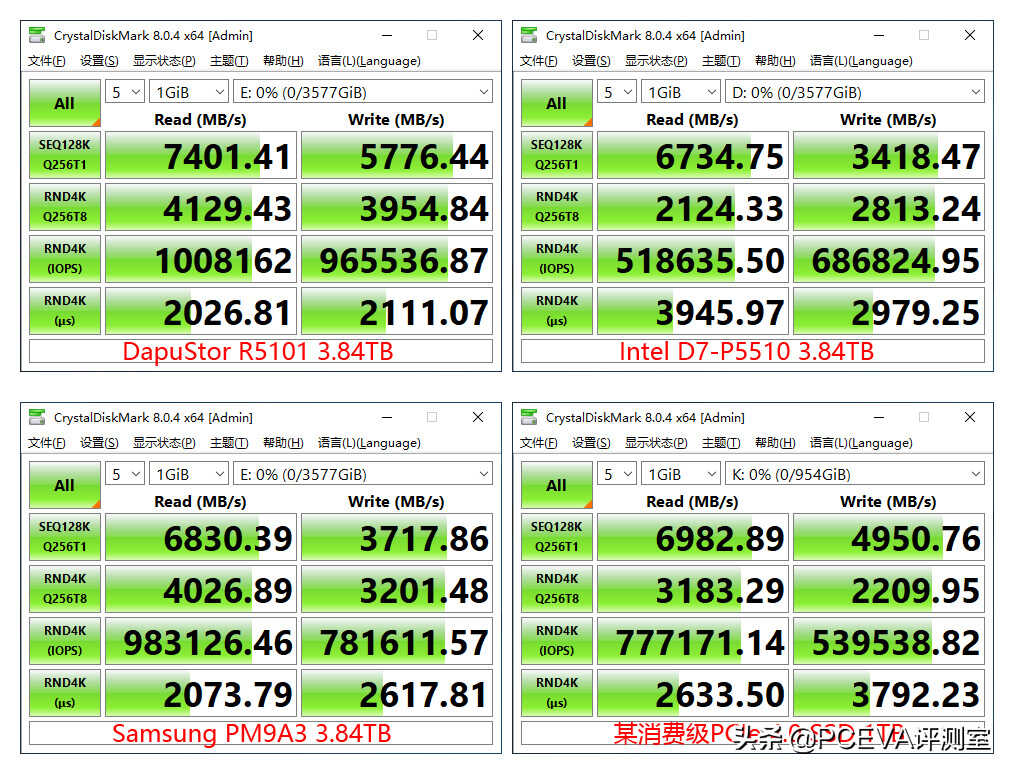
Task: Click the 6982.89 sequential read result
Action: (693, 537)
